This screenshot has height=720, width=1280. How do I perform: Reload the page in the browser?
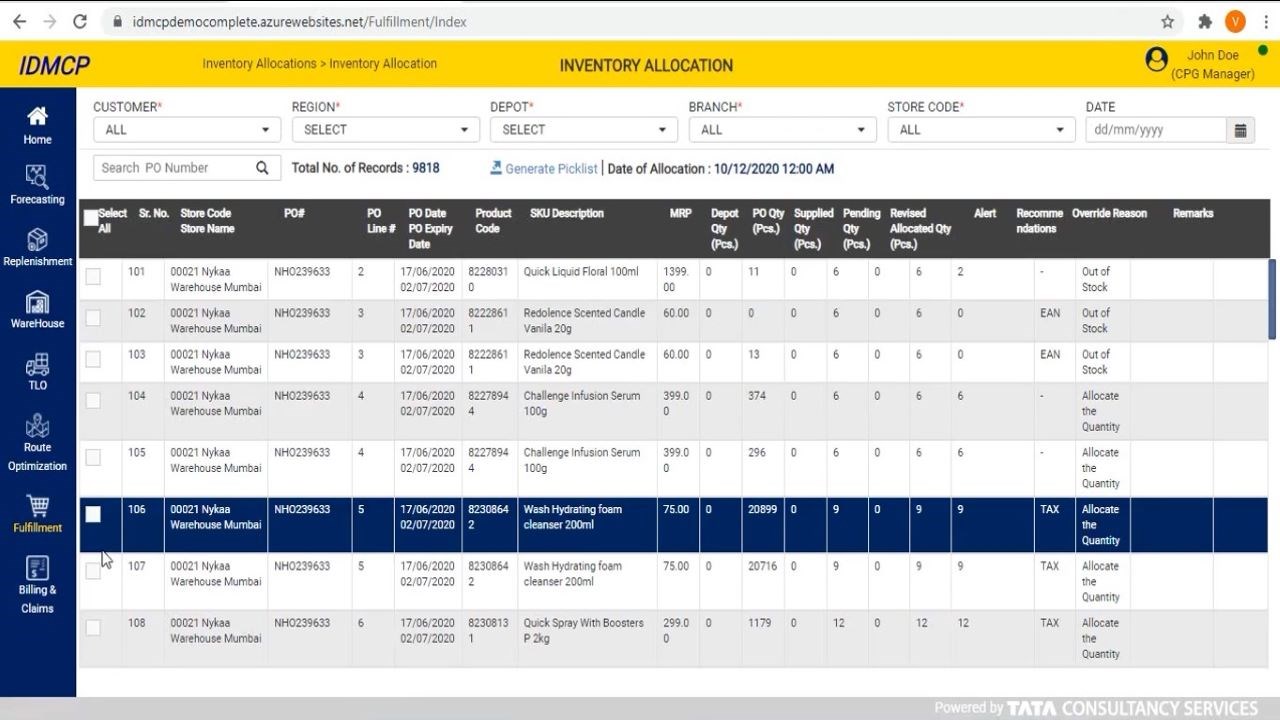click(80, 21)
